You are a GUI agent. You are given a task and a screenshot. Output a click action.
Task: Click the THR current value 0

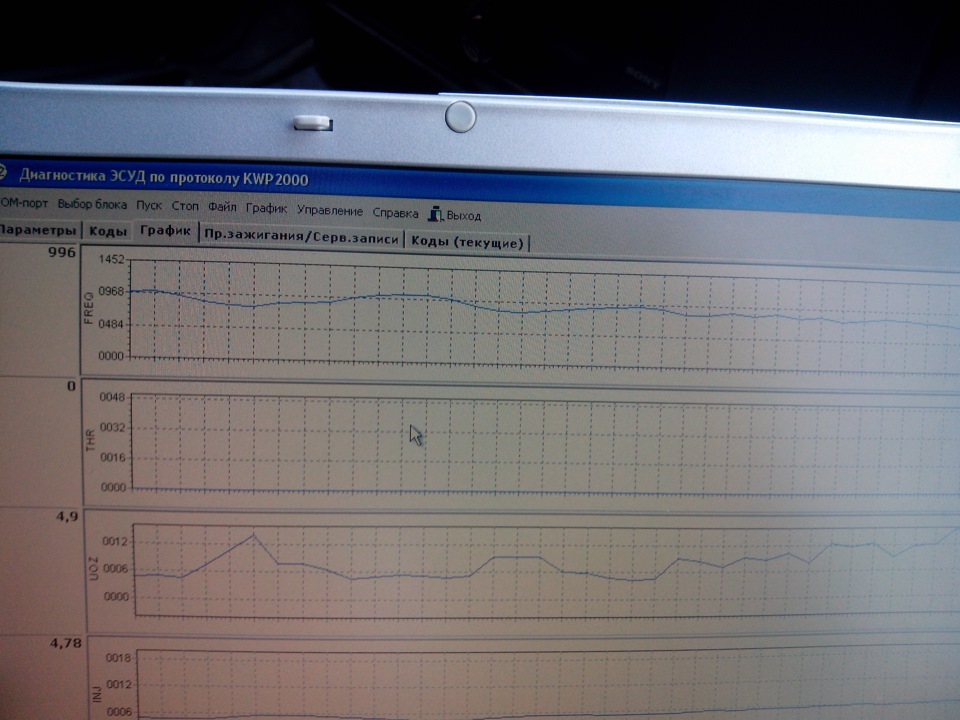pos(71,386)
